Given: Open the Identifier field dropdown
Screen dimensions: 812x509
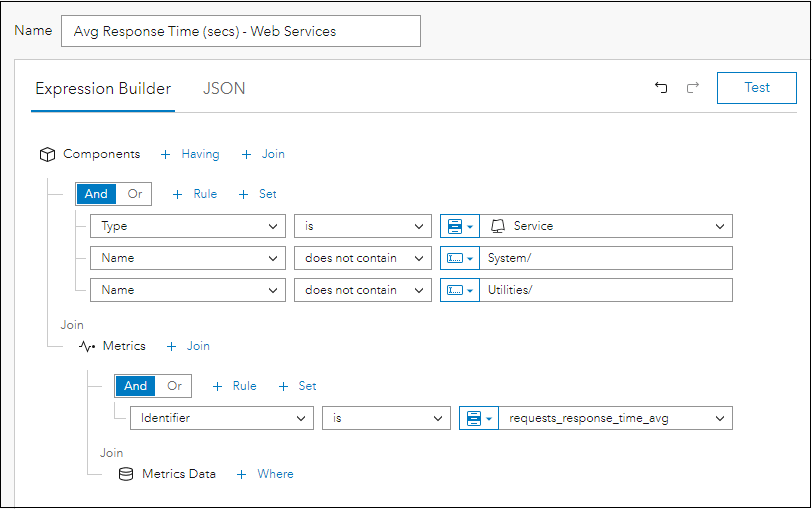Looking at the screenshot, I should click(220, 418).
